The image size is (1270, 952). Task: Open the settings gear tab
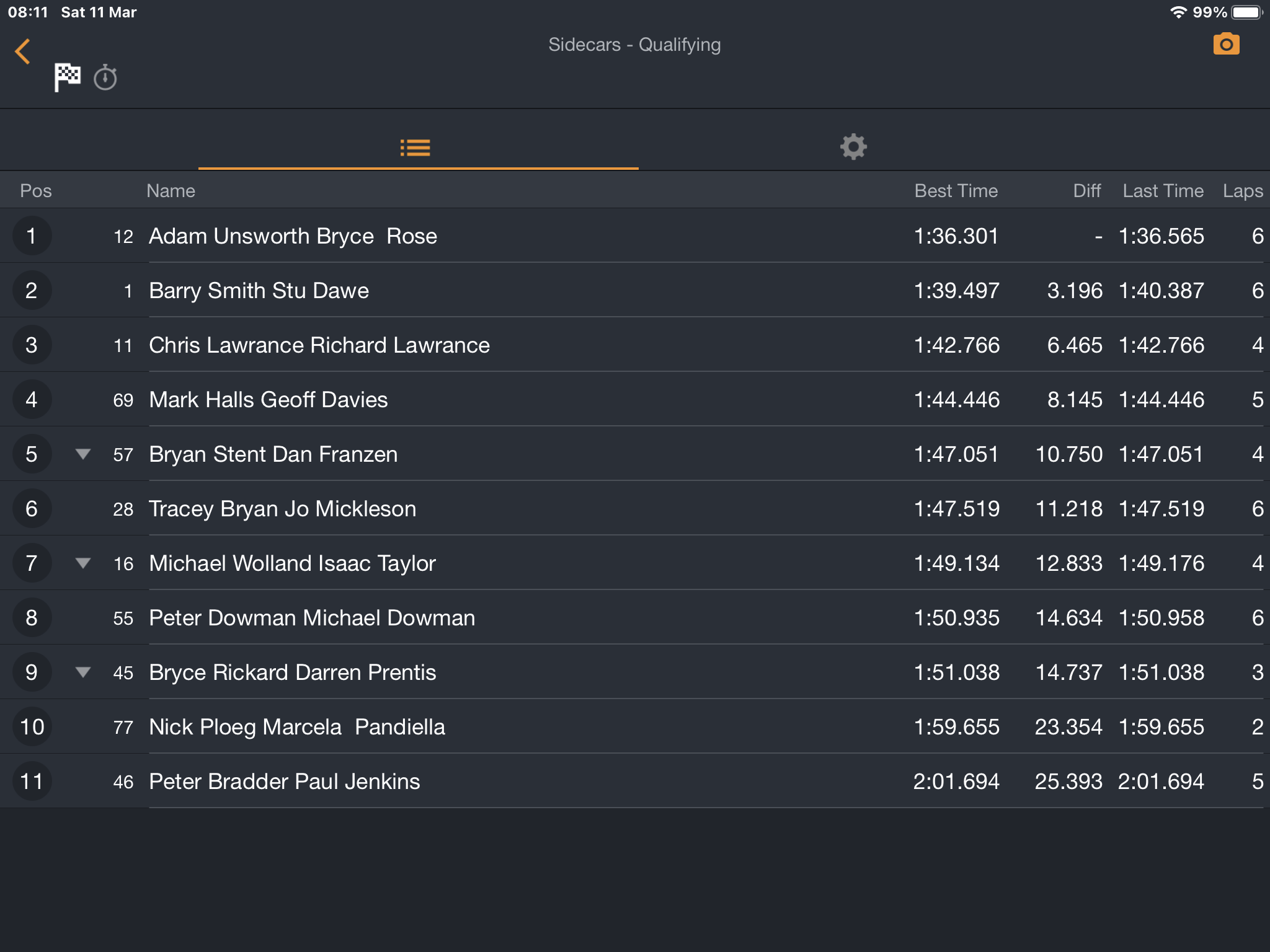853,147
